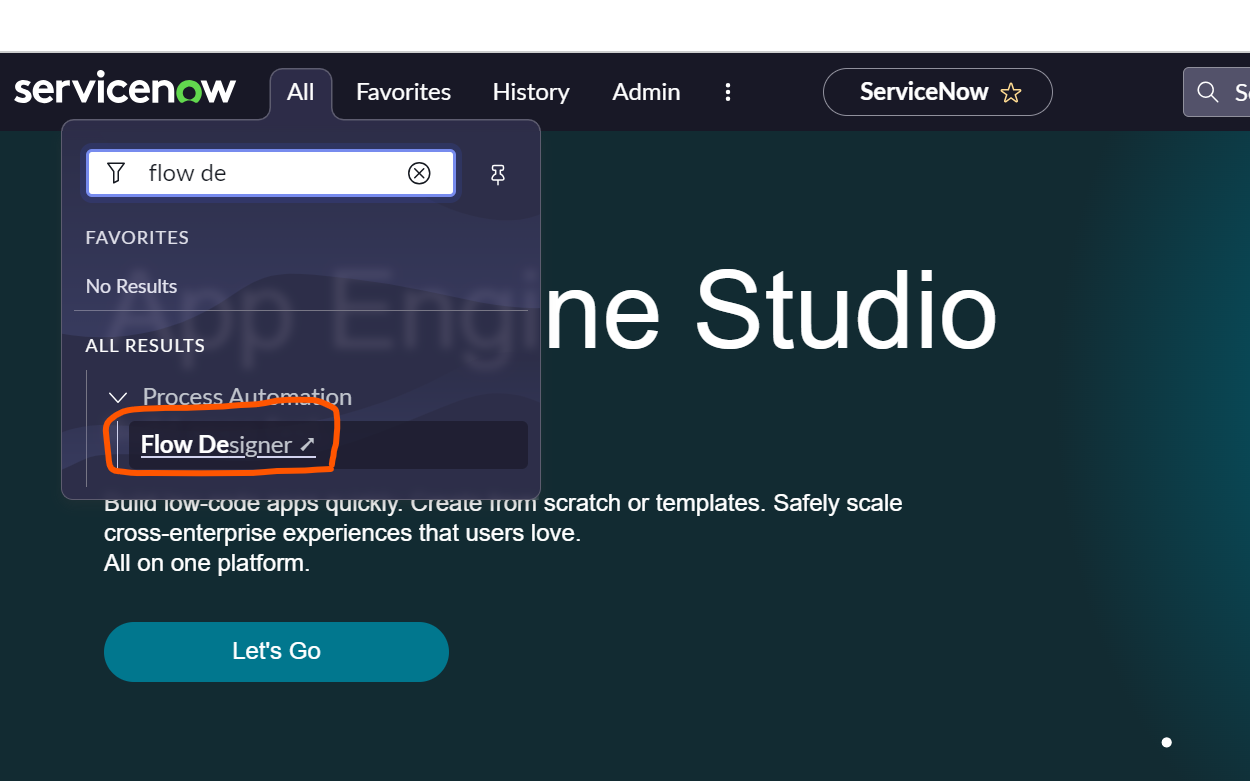This screenshot has height=781, width=1250.
Task: Click the Flow Designer external-link arrow icon
Action: [x=308, y=444]
